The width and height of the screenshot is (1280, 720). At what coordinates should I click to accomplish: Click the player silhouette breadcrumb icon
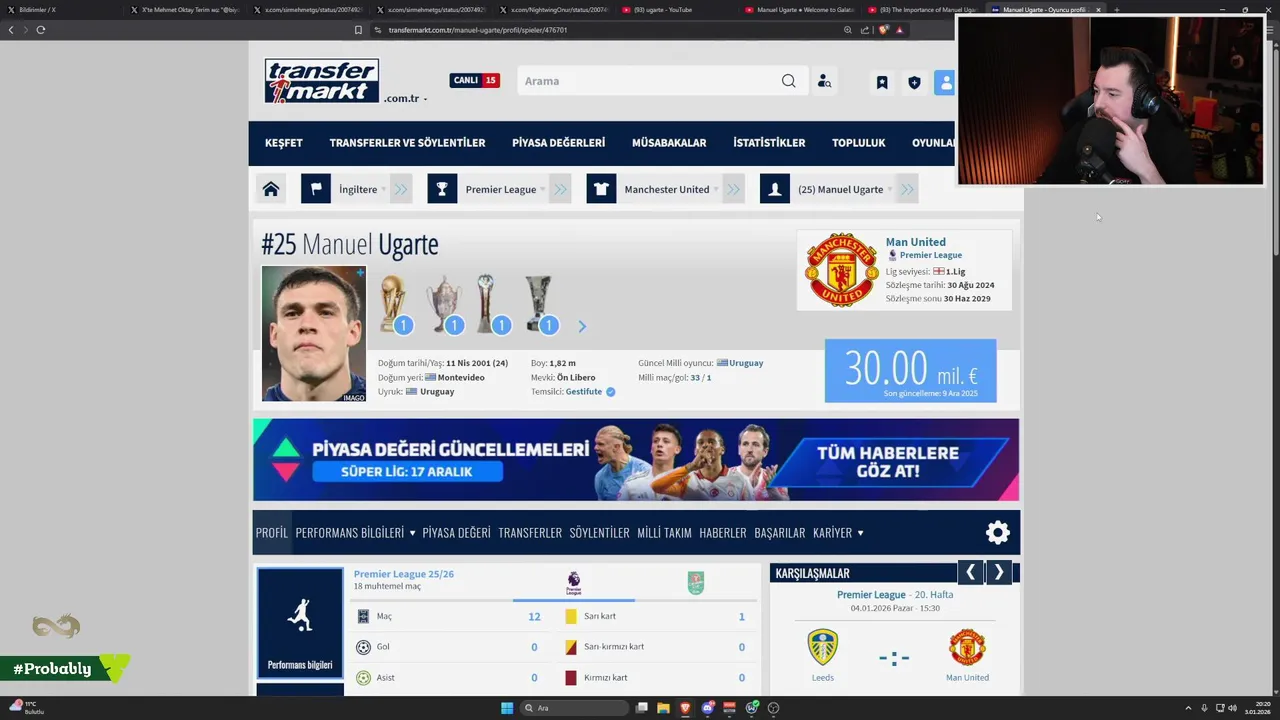pyautogui.click(x=775, y=189)
